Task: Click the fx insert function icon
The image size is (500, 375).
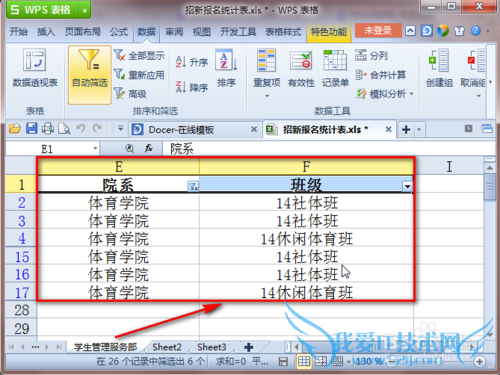Action: tap(149, 148)
